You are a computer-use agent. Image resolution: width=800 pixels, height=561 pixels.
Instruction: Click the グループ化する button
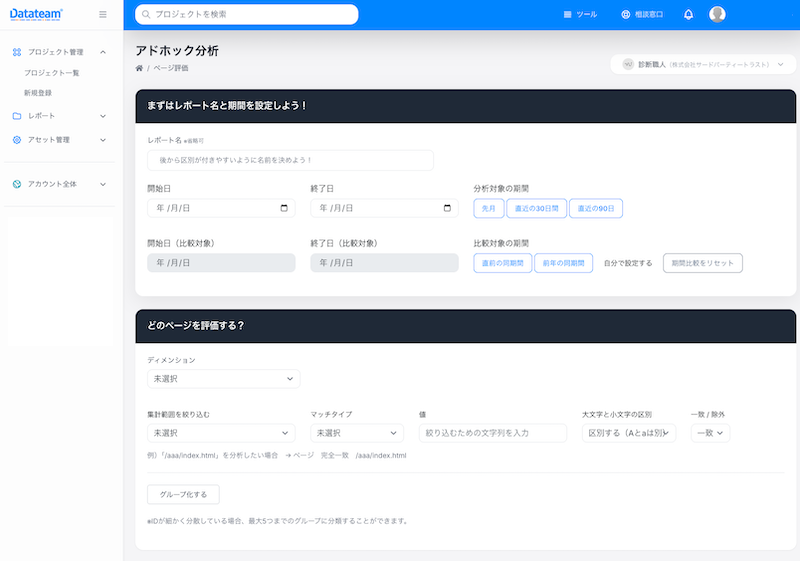pos(183,494)
